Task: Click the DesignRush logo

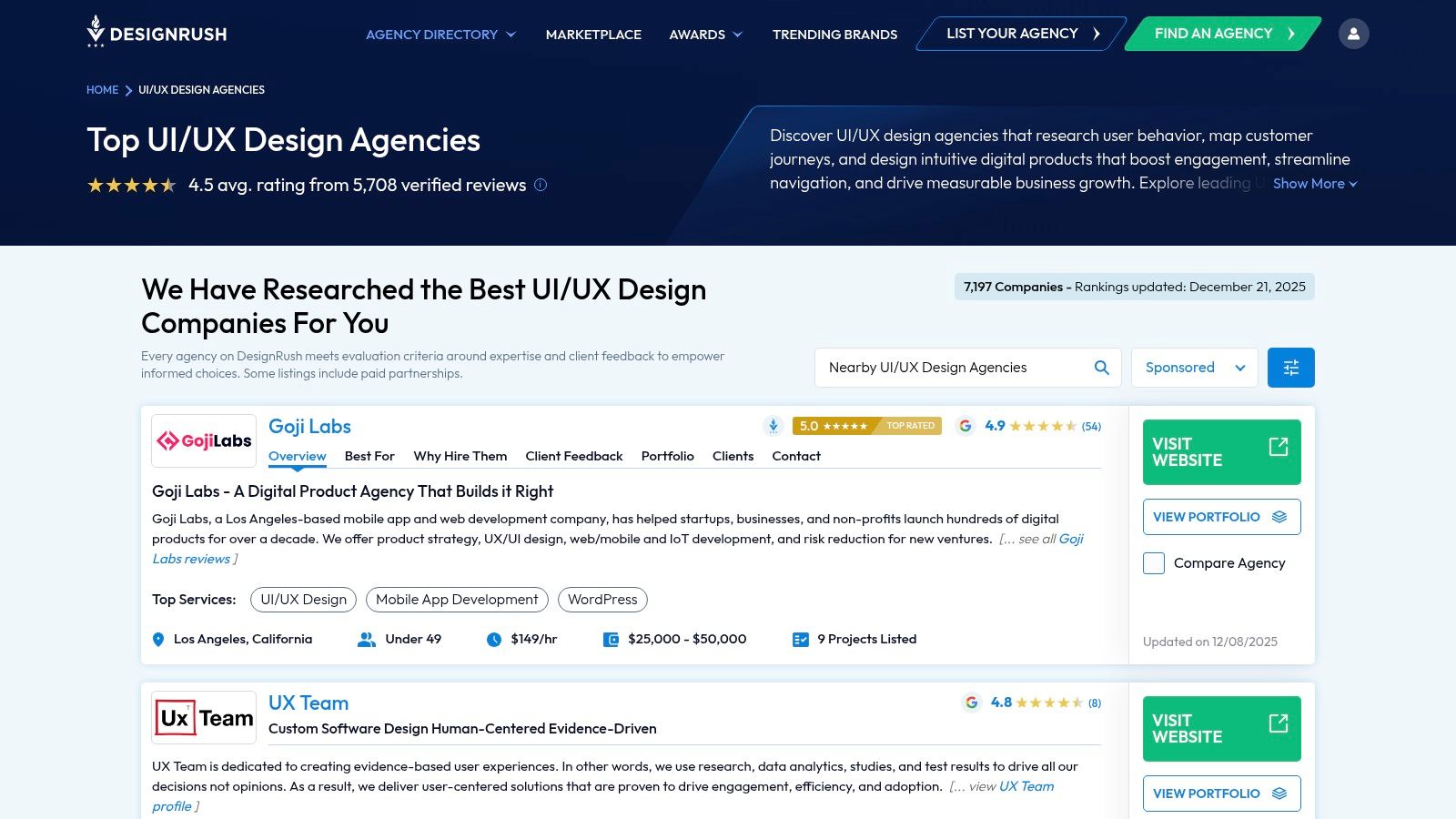Action: coord(157,32)
